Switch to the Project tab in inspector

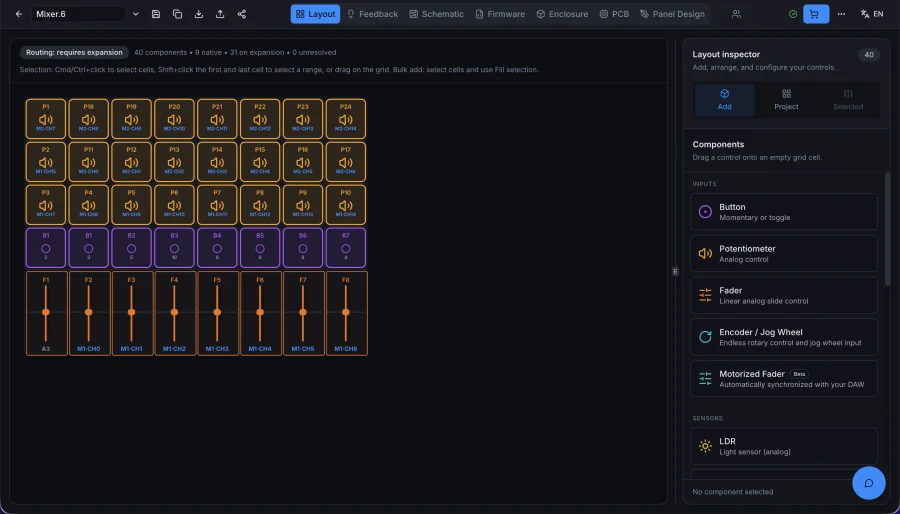(786, 100)
